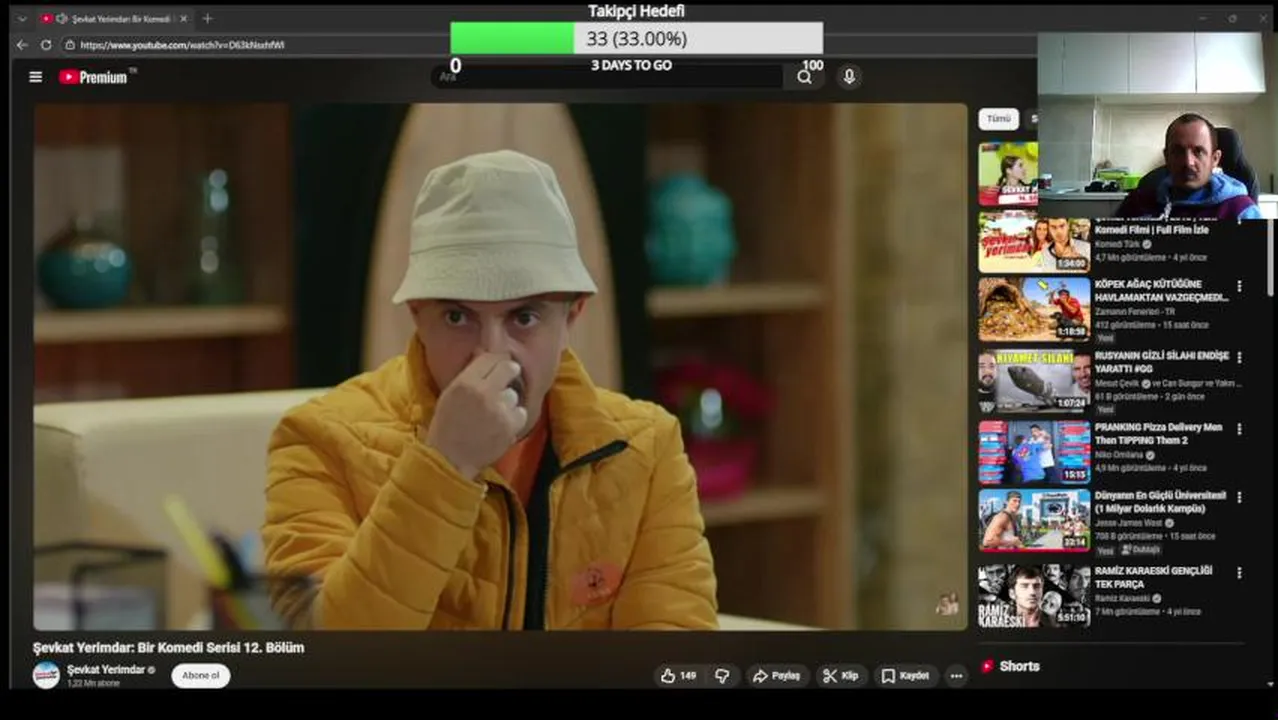Open first suggested video thumbnail below Tümü
The width and height of the screenshot is (1278, 720).
[x=1008, y=173]
